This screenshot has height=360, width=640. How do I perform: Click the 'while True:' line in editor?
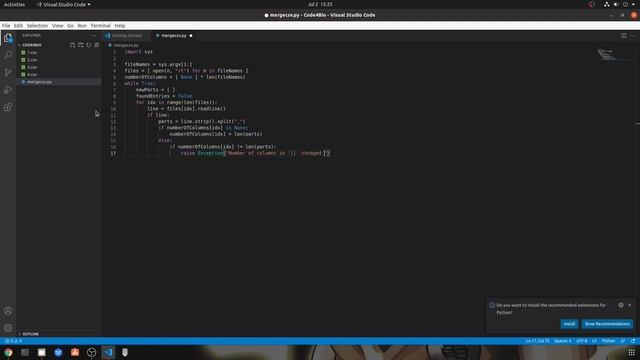[x=140, y=83]
